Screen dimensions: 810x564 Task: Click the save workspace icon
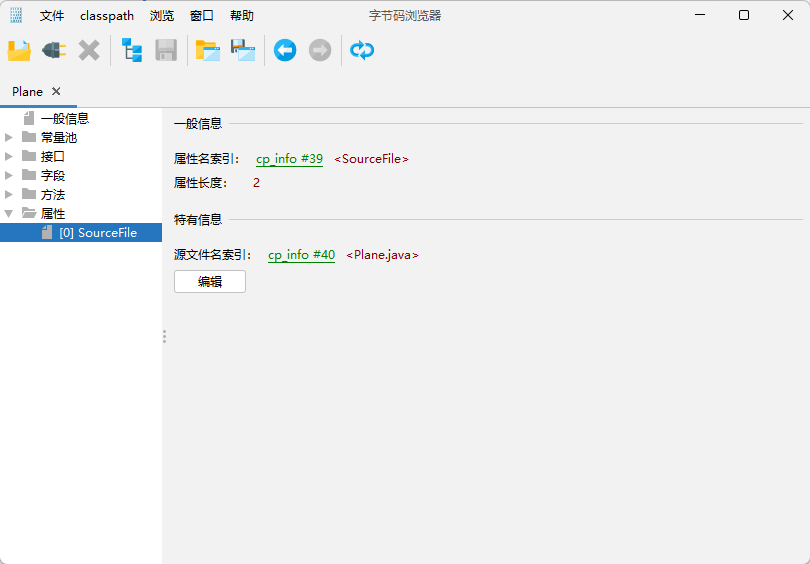243,50
